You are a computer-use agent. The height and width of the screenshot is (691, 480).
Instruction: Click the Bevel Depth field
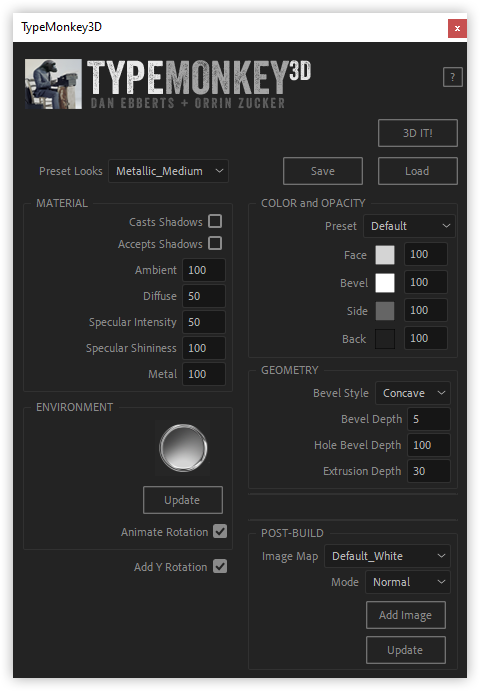(x=429, y=419)
